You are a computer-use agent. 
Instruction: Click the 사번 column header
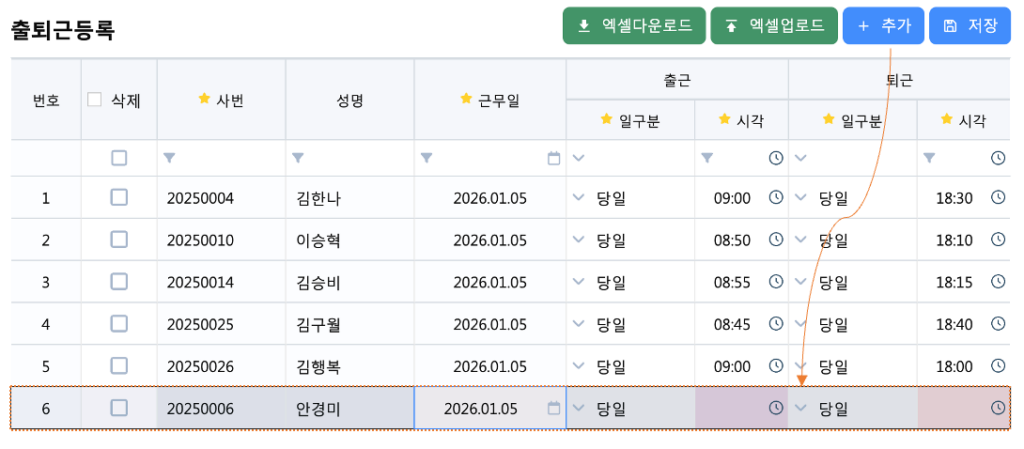coord(221,99)
